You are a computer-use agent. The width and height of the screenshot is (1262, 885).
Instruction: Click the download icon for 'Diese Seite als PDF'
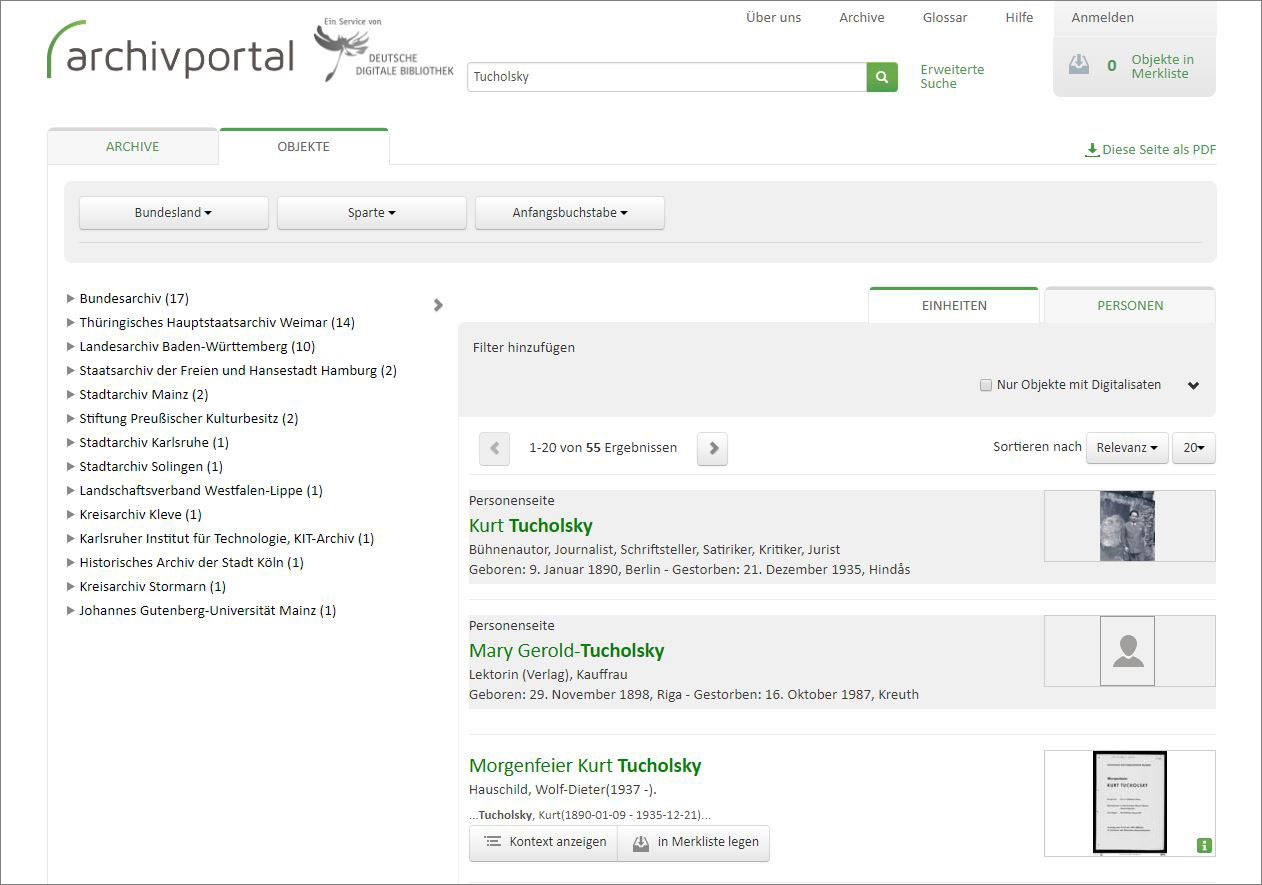tap(1091, 149)
